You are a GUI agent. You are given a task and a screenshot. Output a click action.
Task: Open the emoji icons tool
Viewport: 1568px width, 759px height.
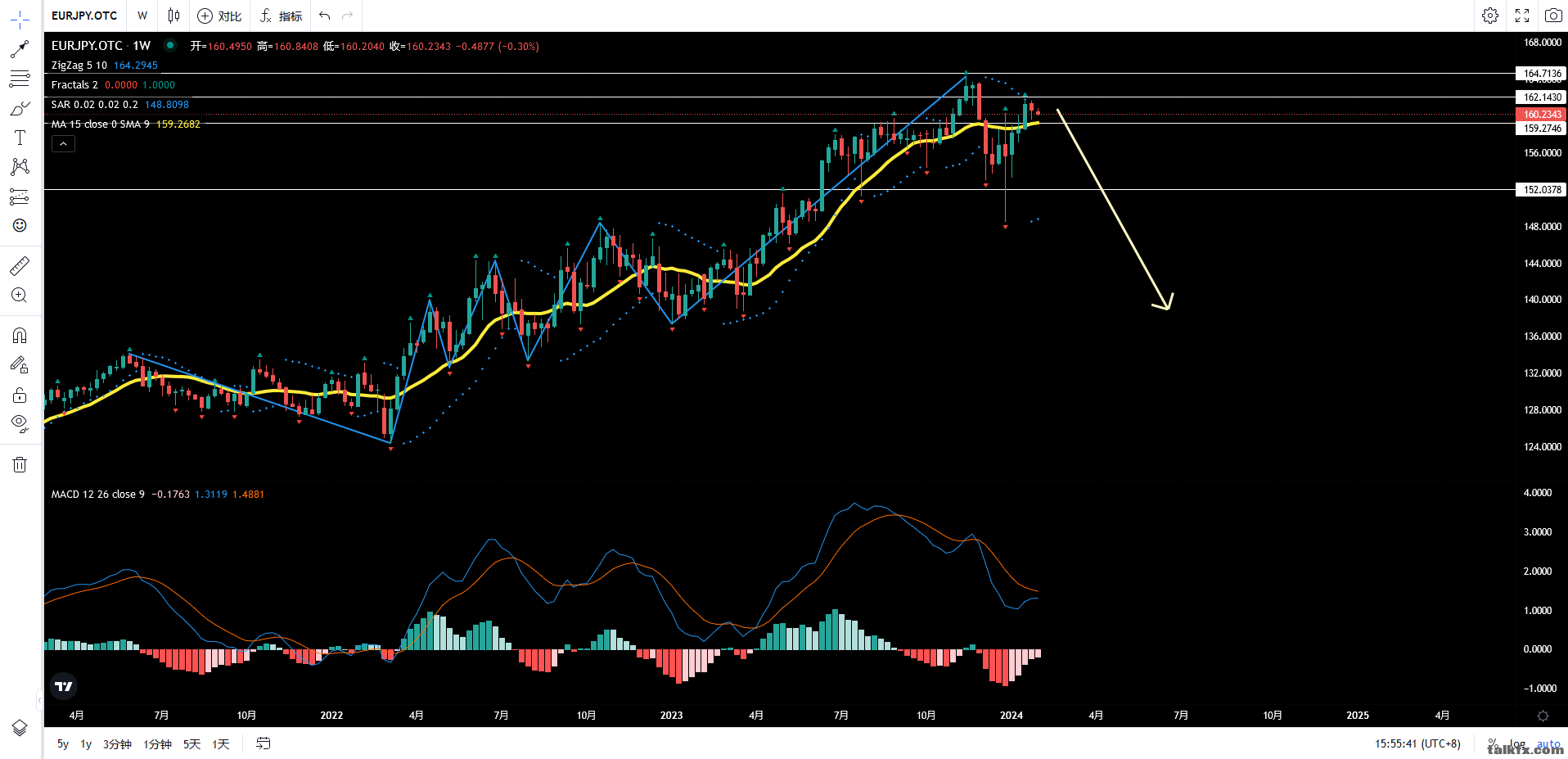(x=20, y=225)
